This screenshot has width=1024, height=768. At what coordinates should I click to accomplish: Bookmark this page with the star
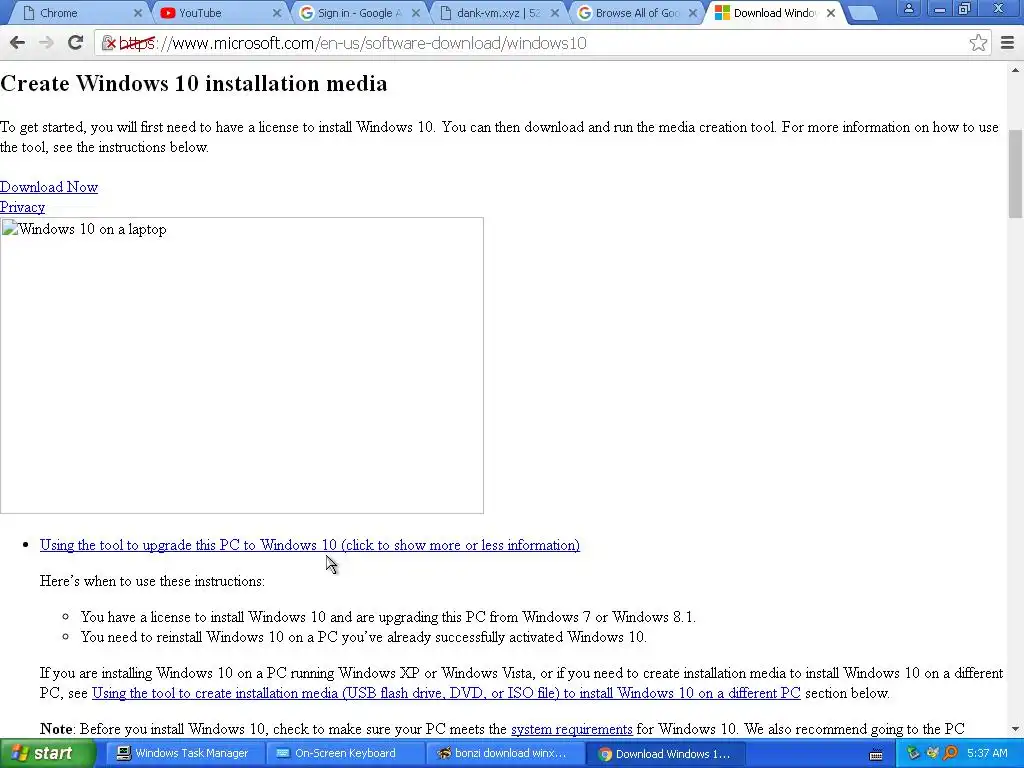978,43
